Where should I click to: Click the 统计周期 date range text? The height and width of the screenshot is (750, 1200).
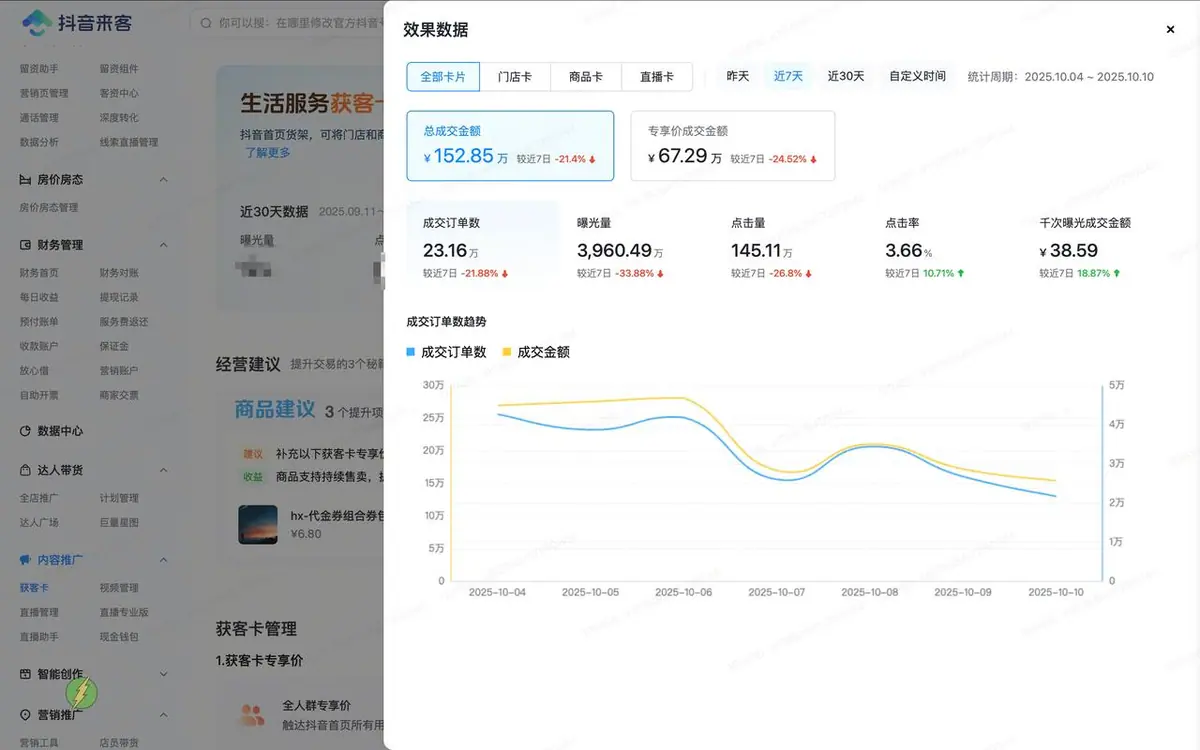[1061, 76]
